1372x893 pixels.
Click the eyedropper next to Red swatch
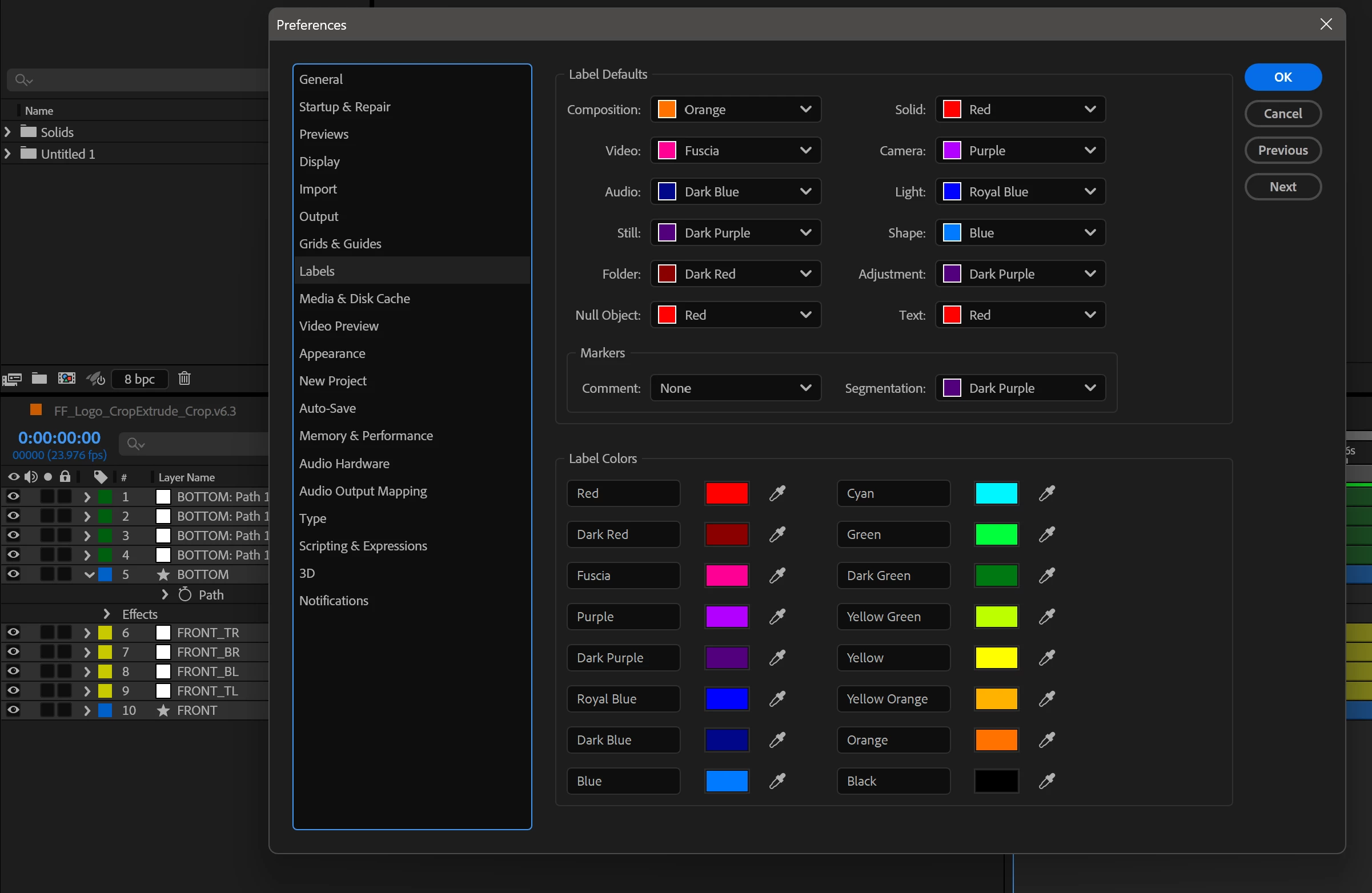(x=777, y=493)
